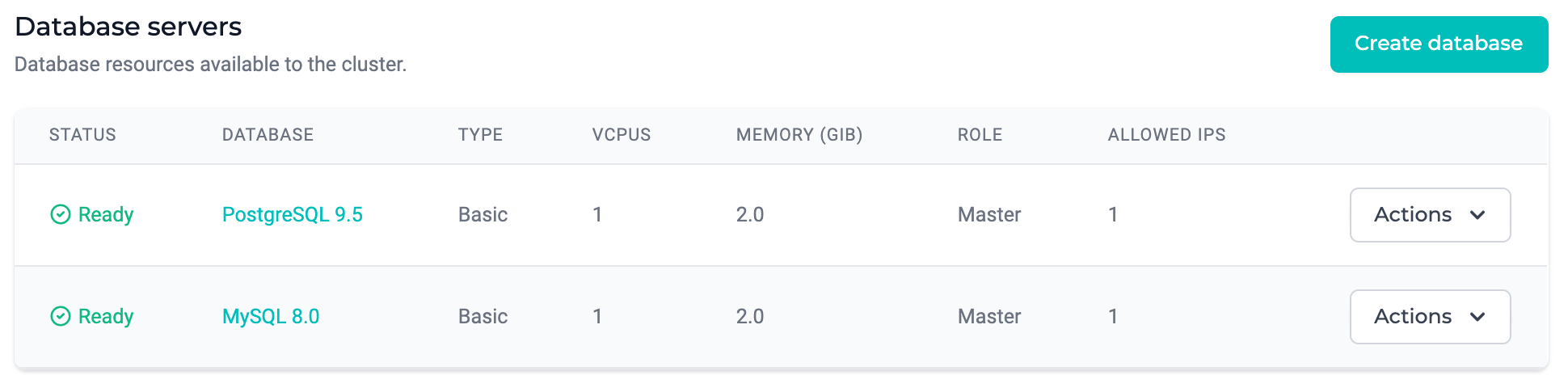Select the MEMORY (GIB) column header

[799, 135]
